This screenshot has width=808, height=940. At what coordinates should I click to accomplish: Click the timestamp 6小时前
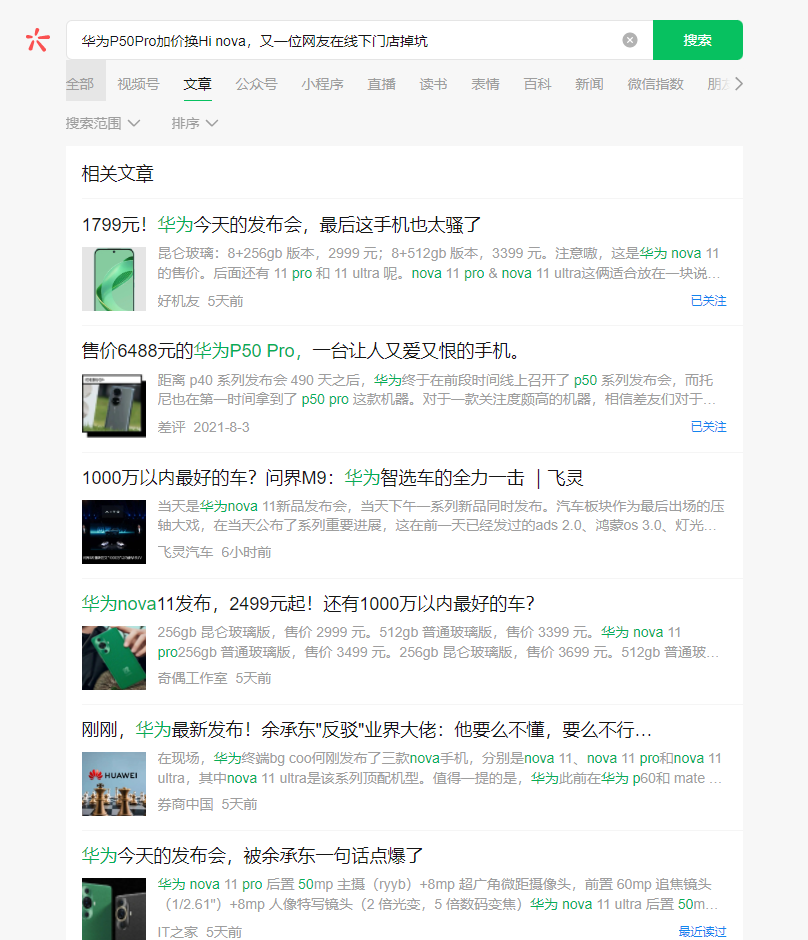point(246,552)
